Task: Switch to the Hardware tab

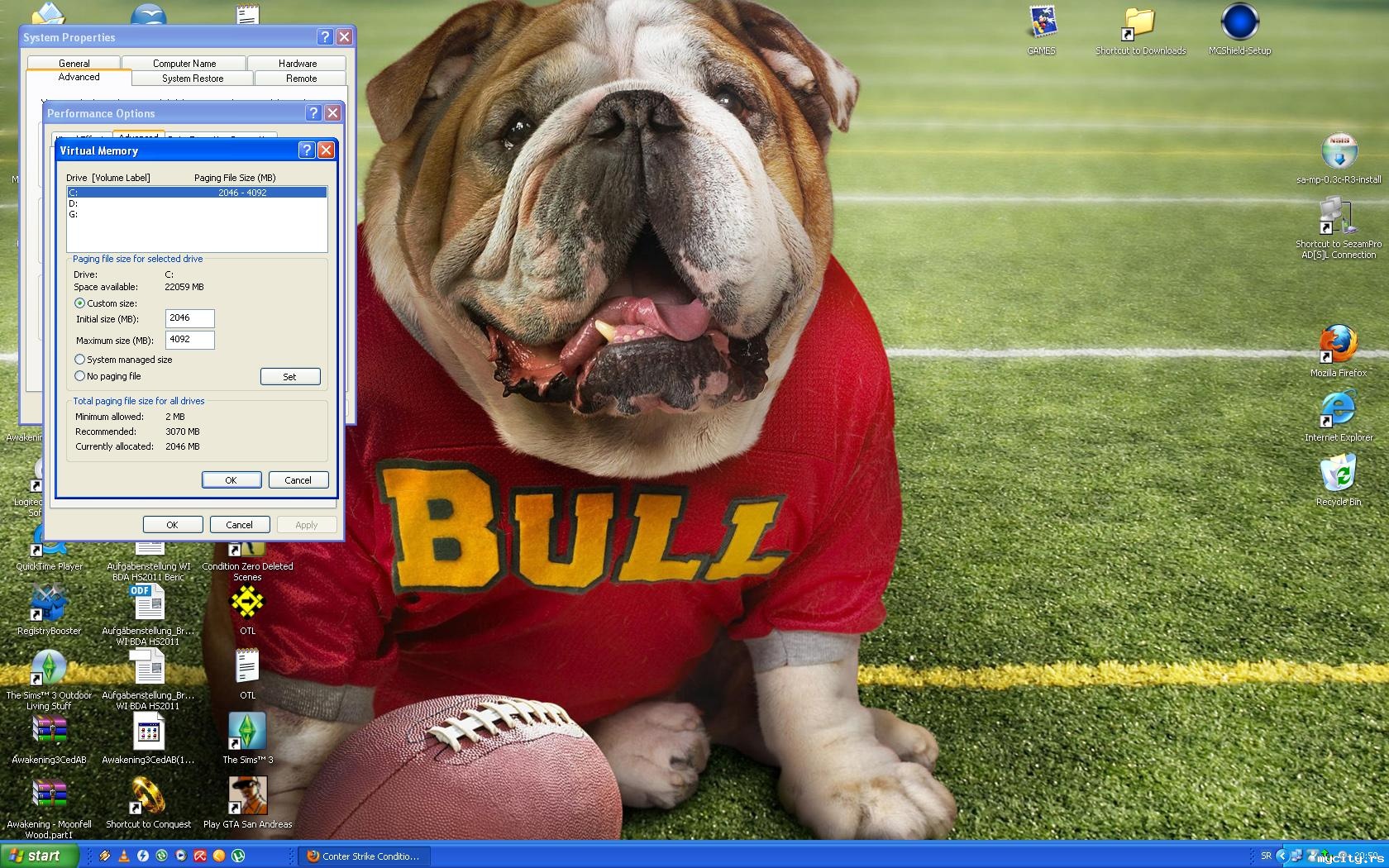Action: point(298,64)
